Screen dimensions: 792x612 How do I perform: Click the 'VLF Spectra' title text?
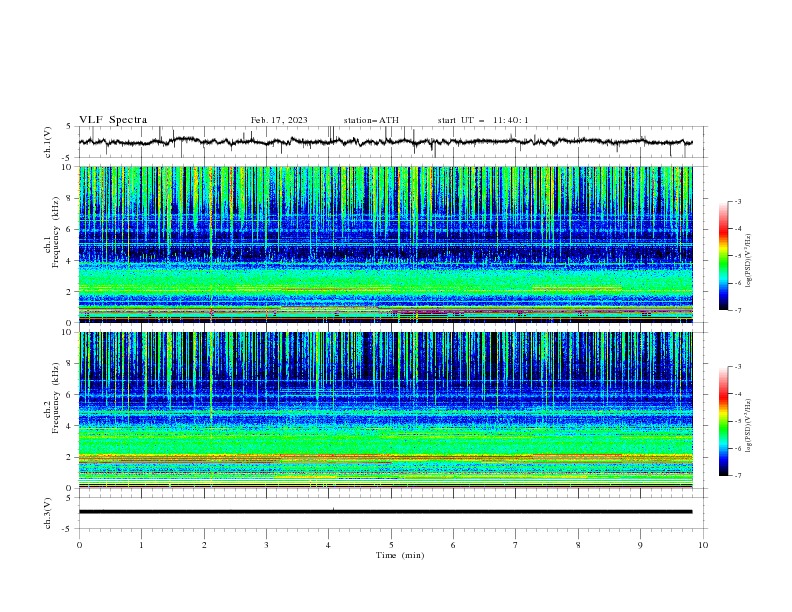pyautogui.click(x=113, y=120)
